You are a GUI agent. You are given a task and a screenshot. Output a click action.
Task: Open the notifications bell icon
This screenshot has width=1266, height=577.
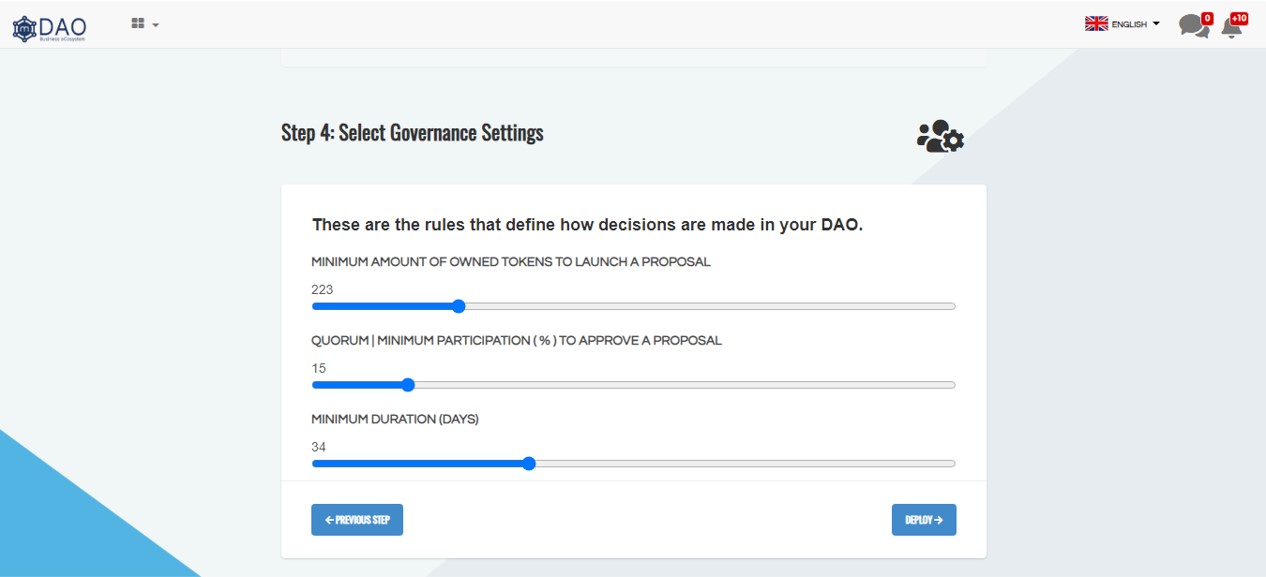pos(1231,27)
